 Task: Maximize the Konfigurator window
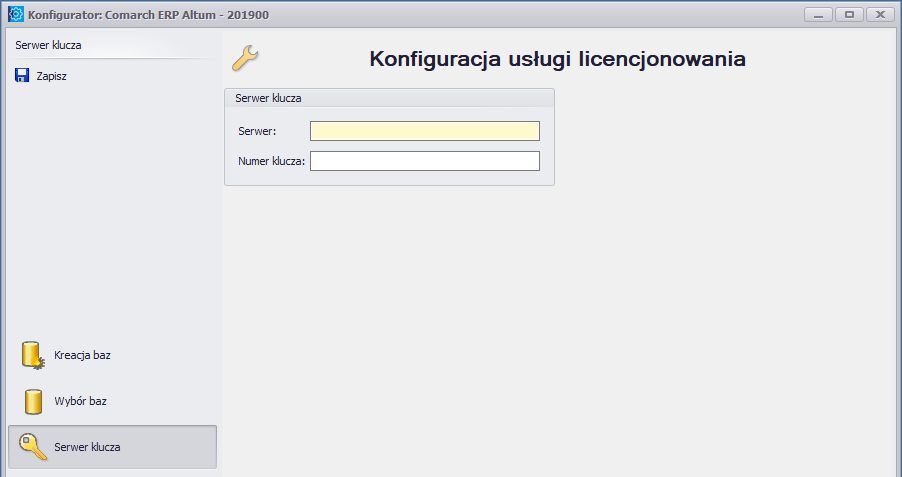pos(849,14)
